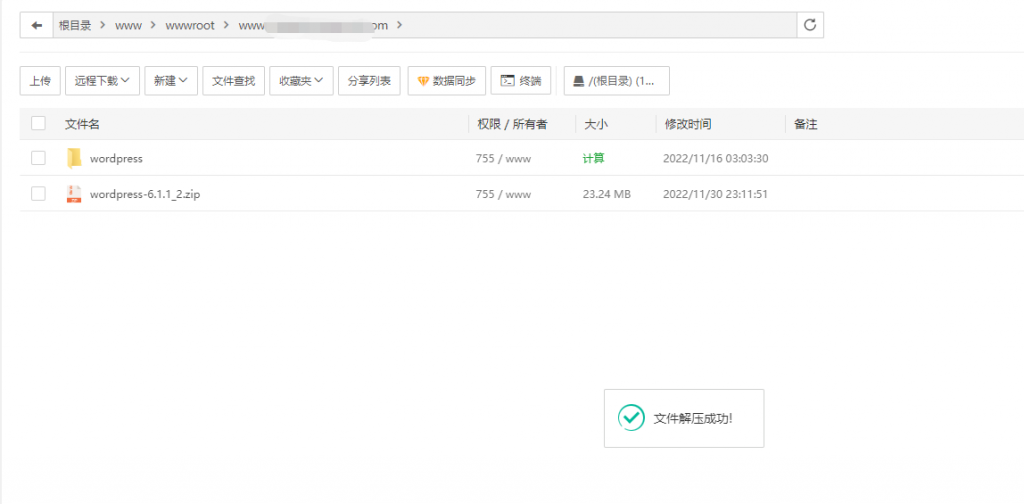This screenshot has width=1024, height=504.
Task: Open the wordpress folder icon
Action: coord(74,158)
